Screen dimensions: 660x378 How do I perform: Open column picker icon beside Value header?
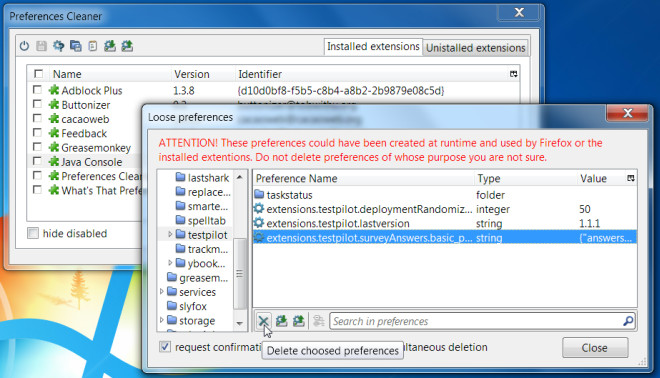tap(631, 178)
